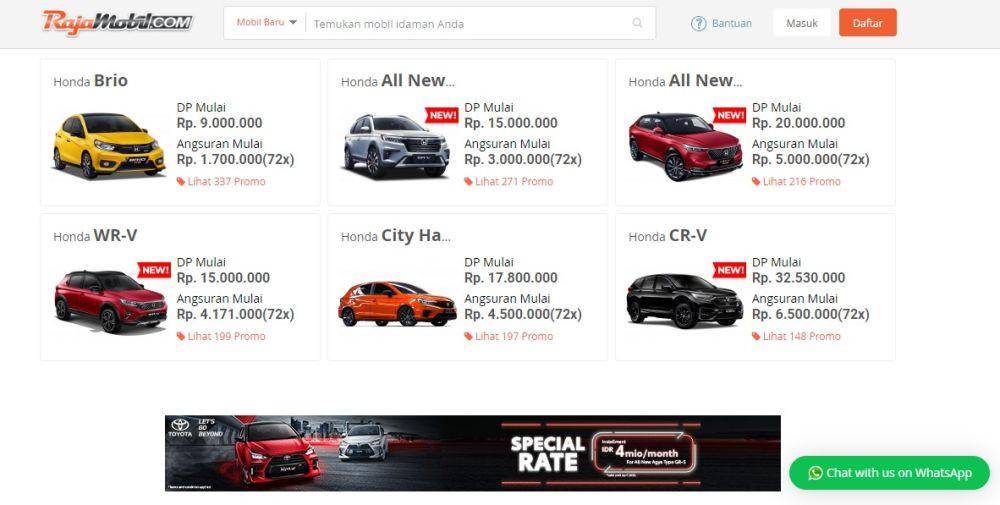Viewport: 1000px width, 505px height.
Task: Open Lihat 216 Promo link
Action: [x=802, y=182]
